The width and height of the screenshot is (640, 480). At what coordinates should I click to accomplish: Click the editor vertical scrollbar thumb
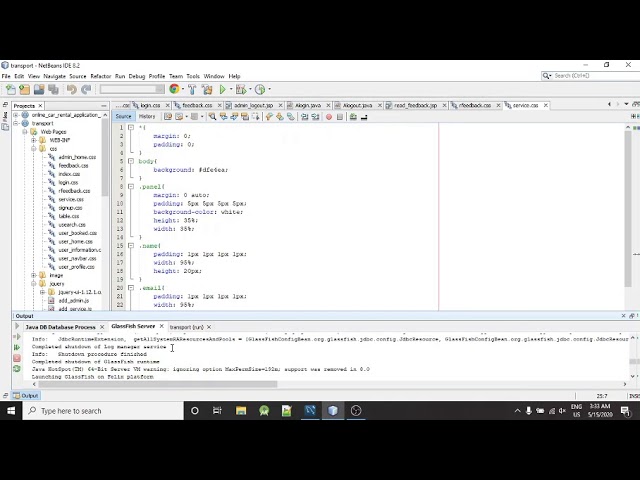(x=628, y=209)
